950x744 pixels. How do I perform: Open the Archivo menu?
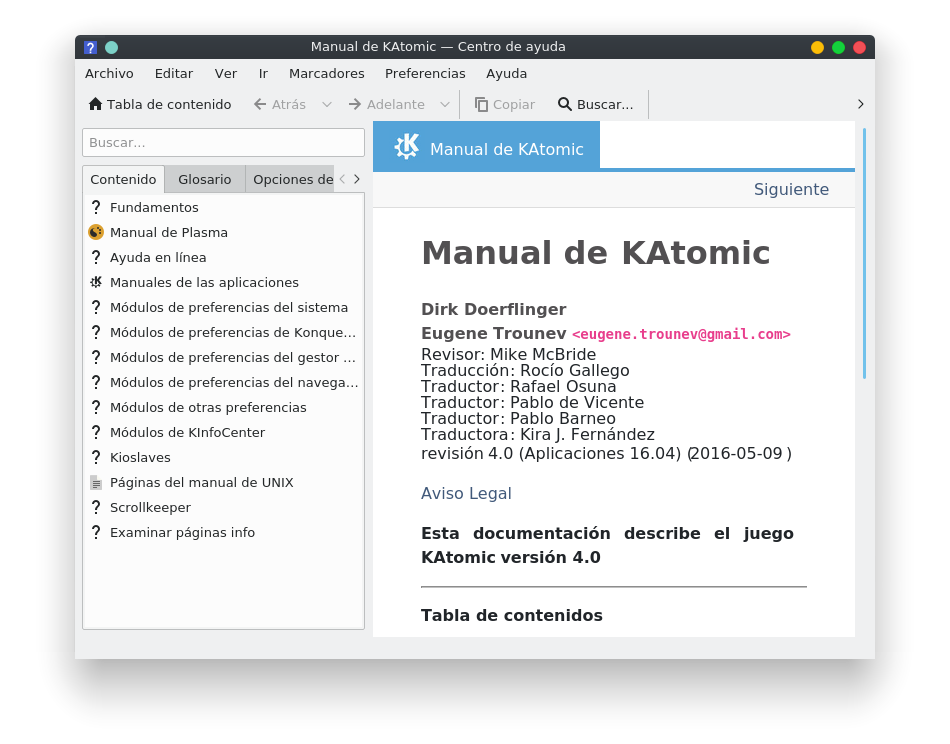109,74
